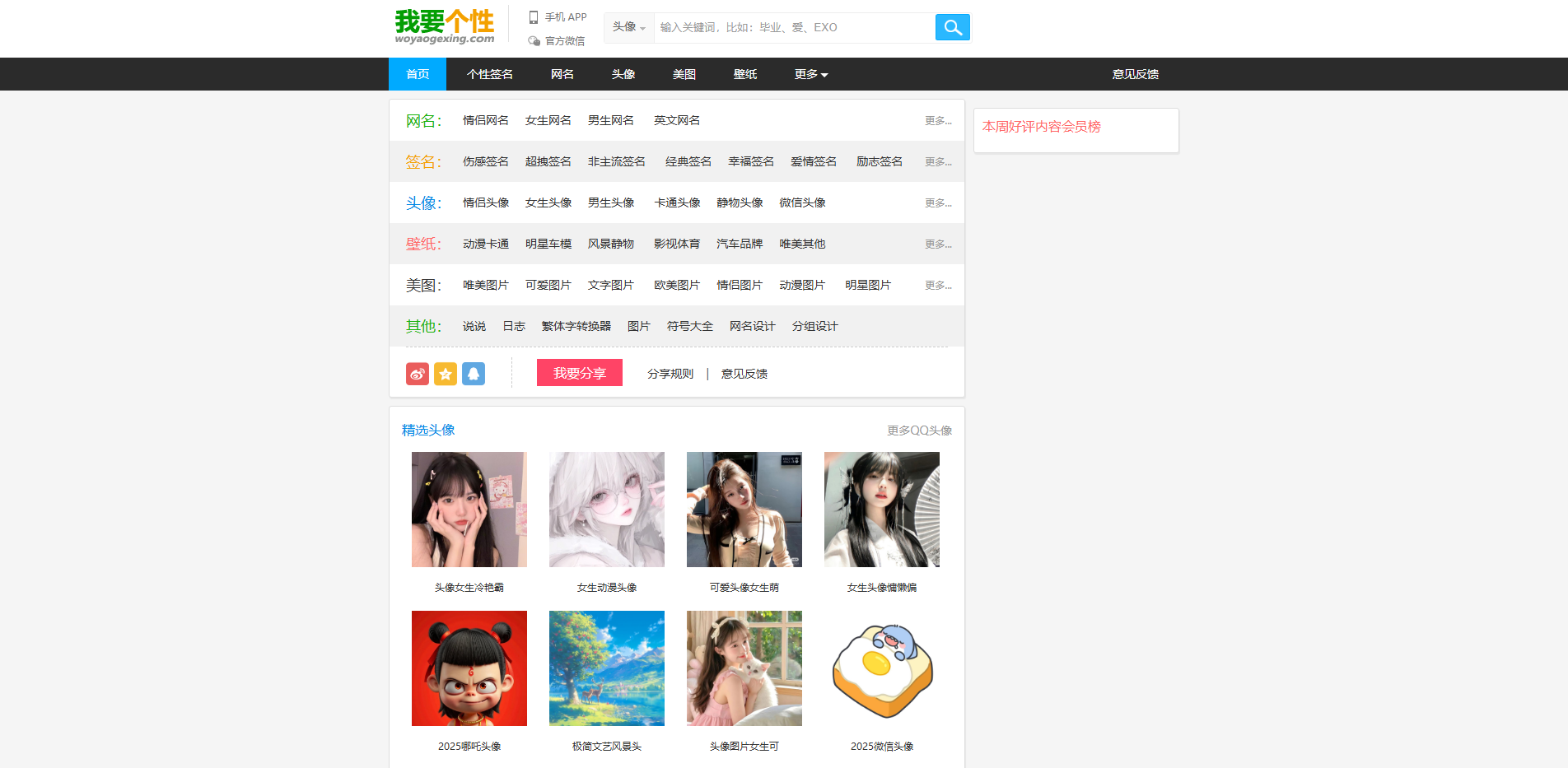Open the 网名 navigation item

pyautogui.click(x=562, y=74)
